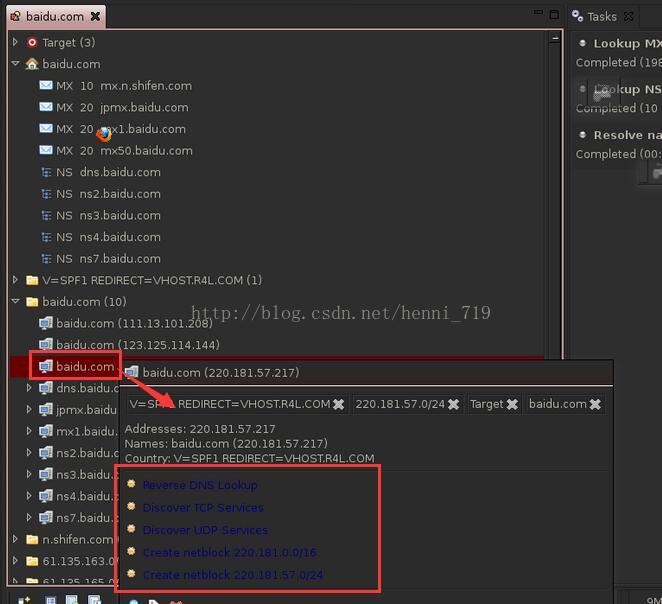Image resolution: width=662 pixels, height=604 pixels.
Task: Expand the mx1.baidu host node
Action: [x=29, y=431]
